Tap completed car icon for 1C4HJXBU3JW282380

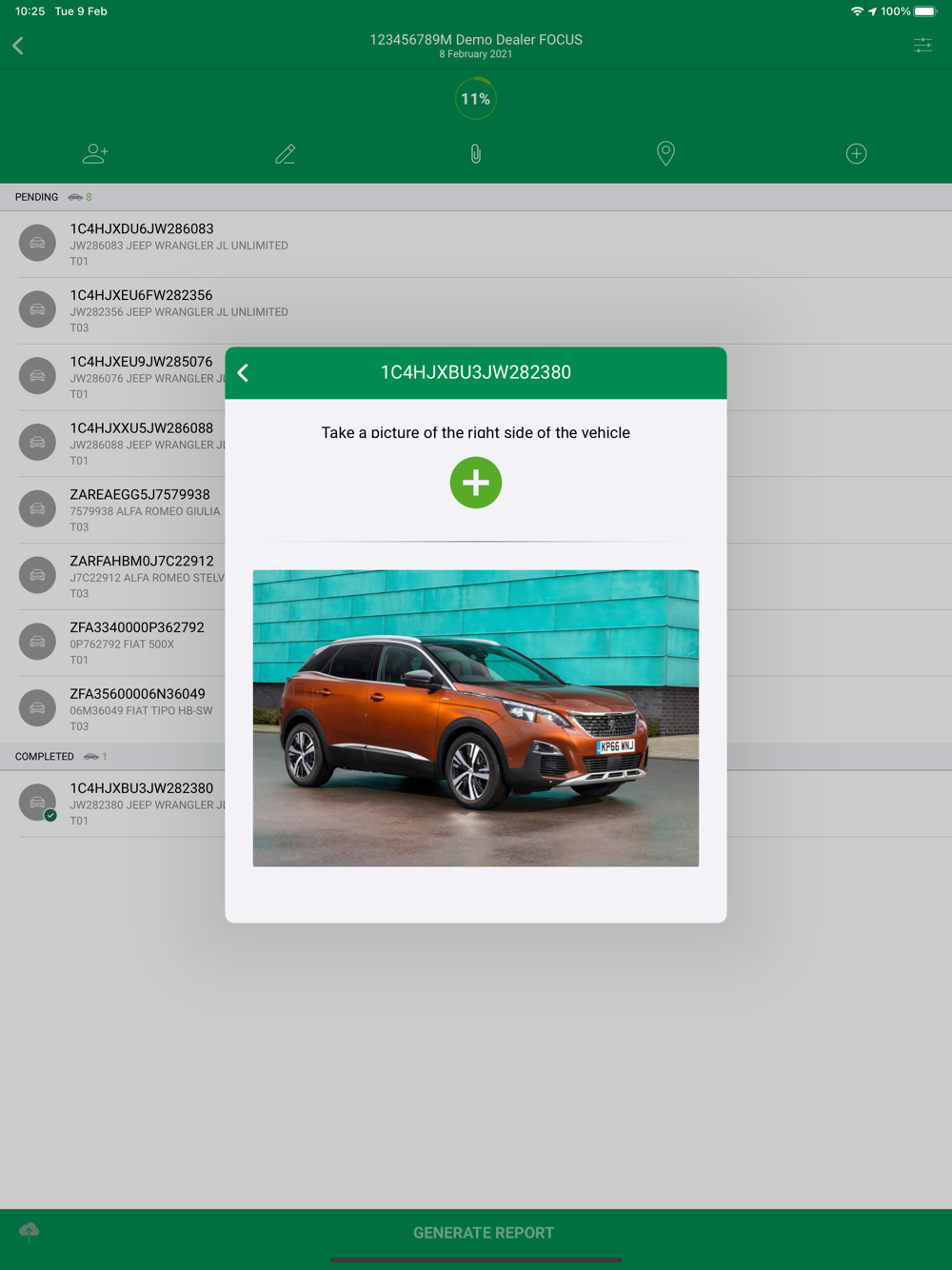[37, 803]
